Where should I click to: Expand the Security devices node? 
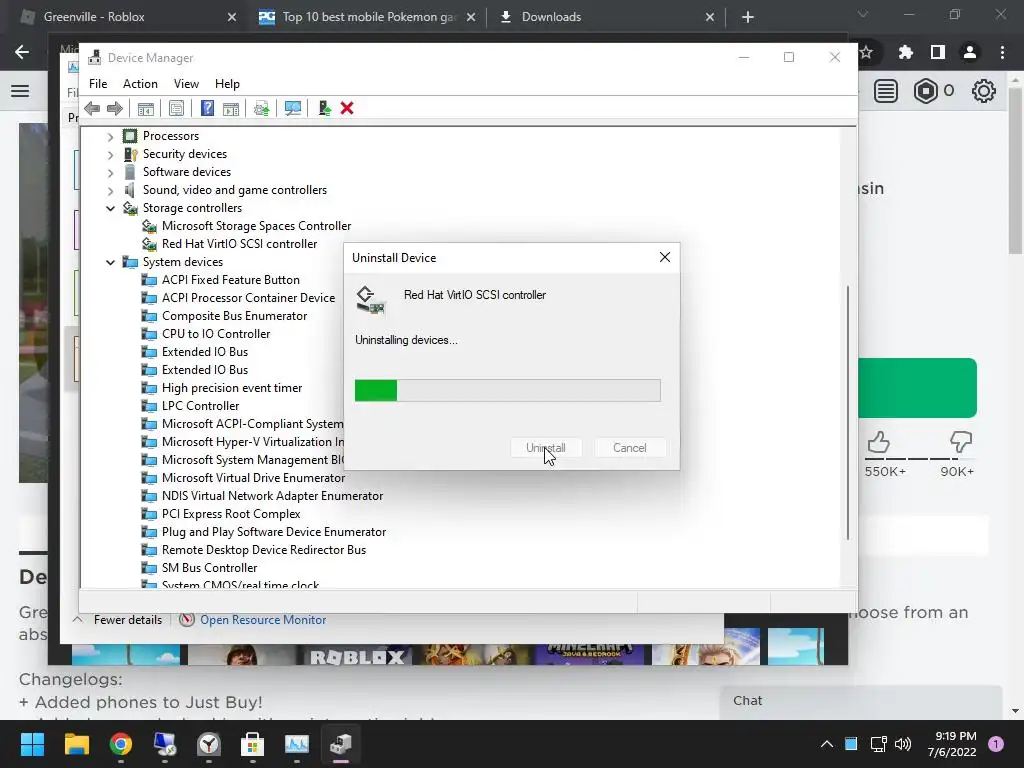coord(110,155)
